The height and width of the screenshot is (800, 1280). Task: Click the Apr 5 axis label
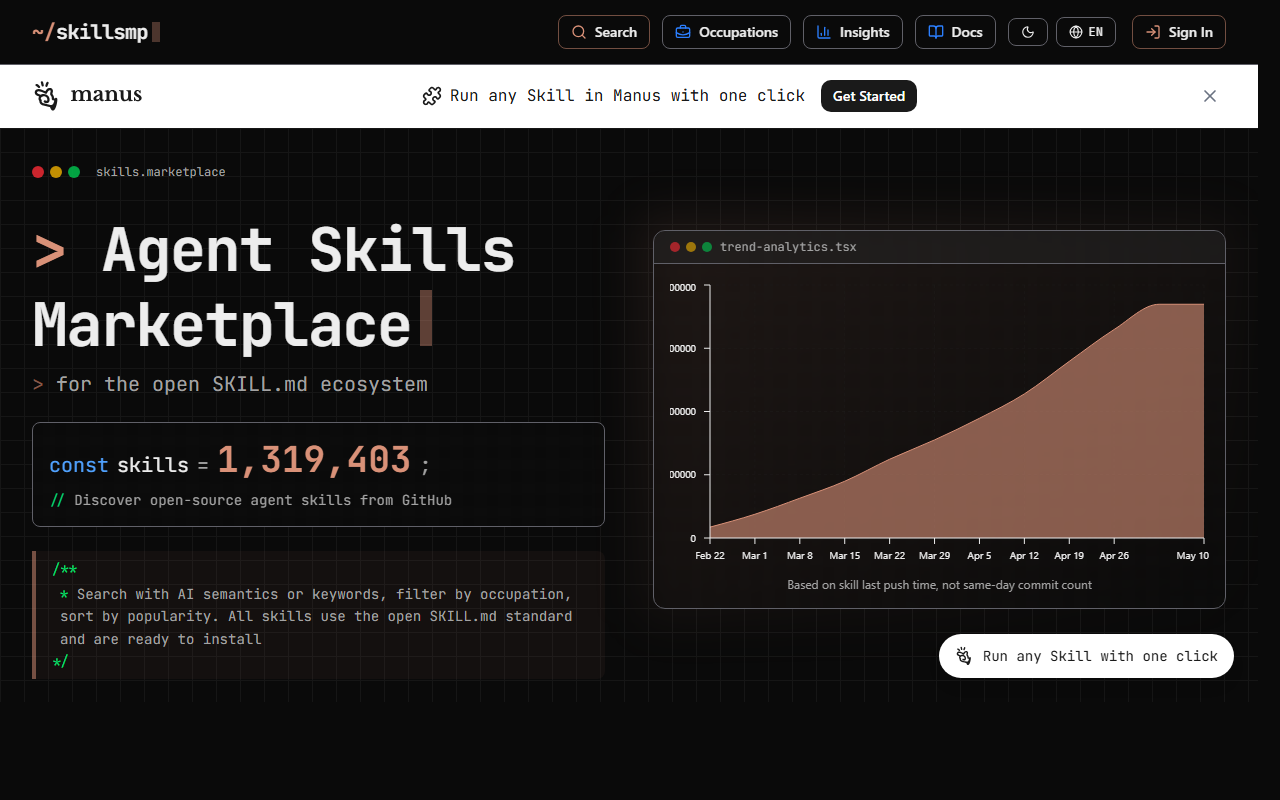[979, 556]
